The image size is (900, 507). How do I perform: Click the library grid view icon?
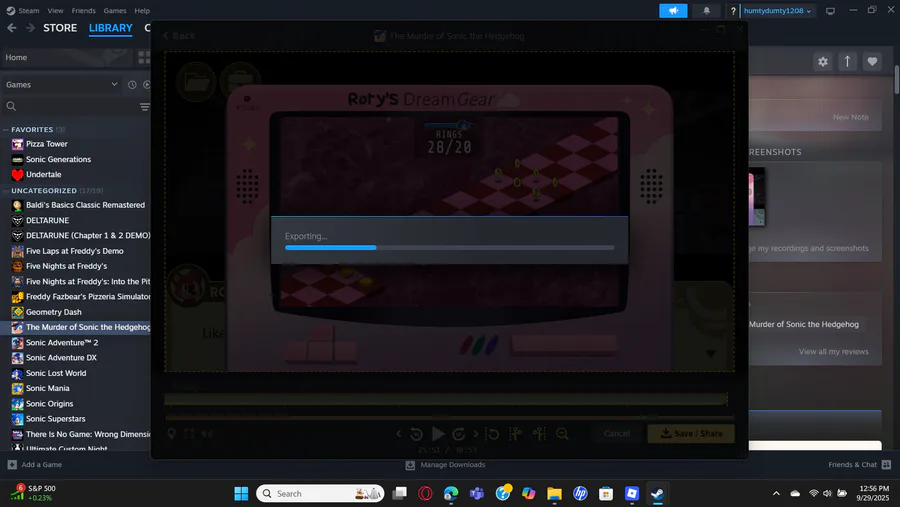coord(143,57)
